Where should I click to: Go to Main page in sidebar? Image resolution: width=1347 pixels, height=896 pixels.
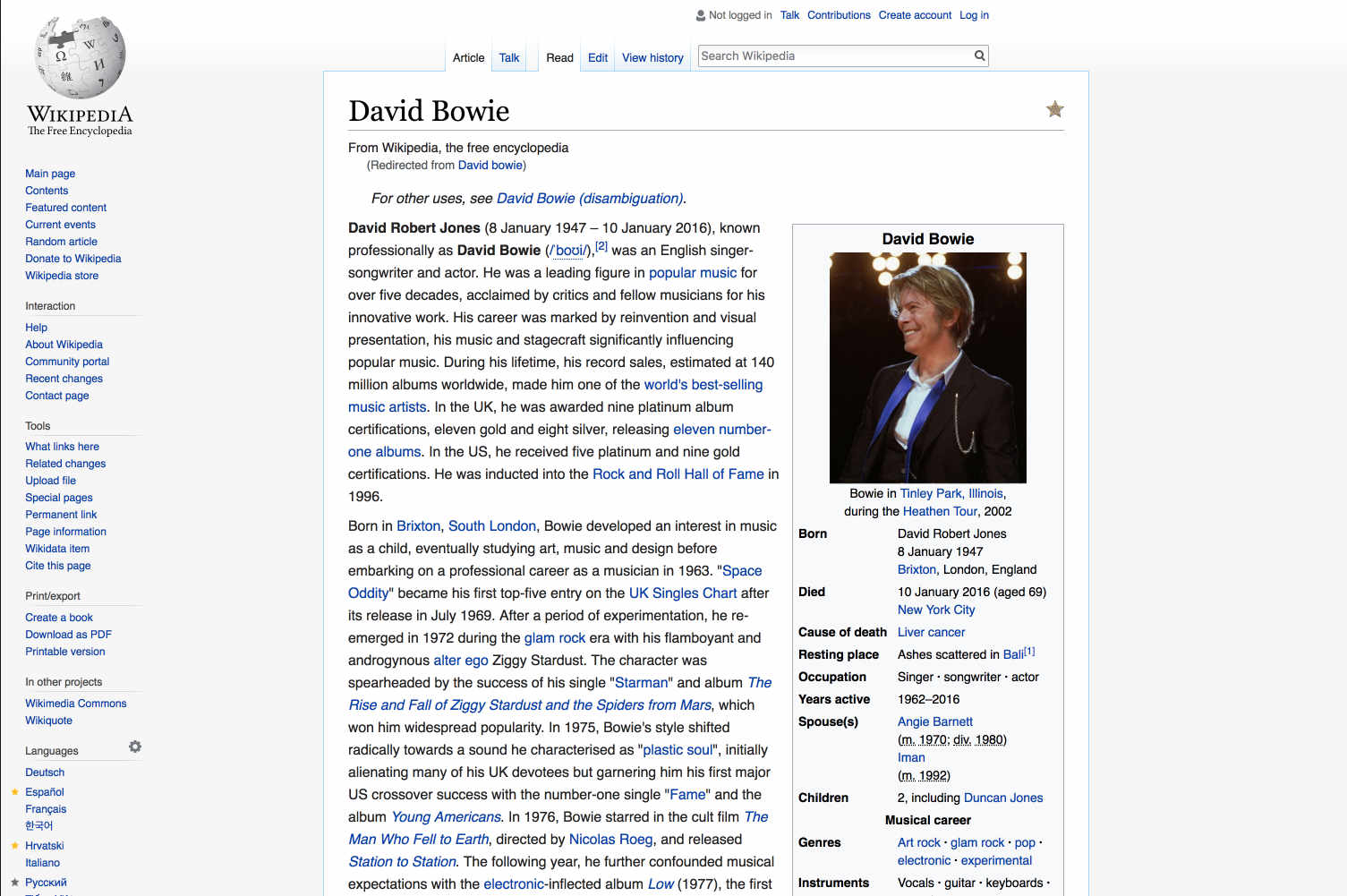50,174
